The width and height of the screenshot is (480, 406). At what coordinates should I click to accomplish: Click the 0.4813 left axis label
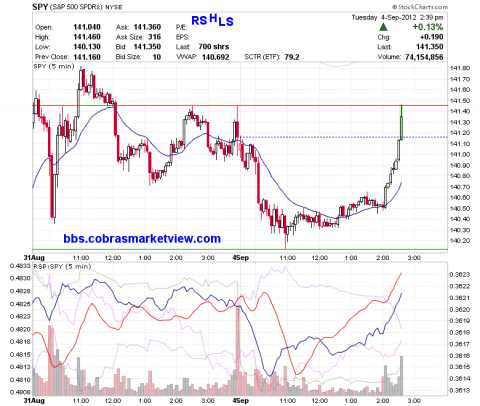[20, 367]
